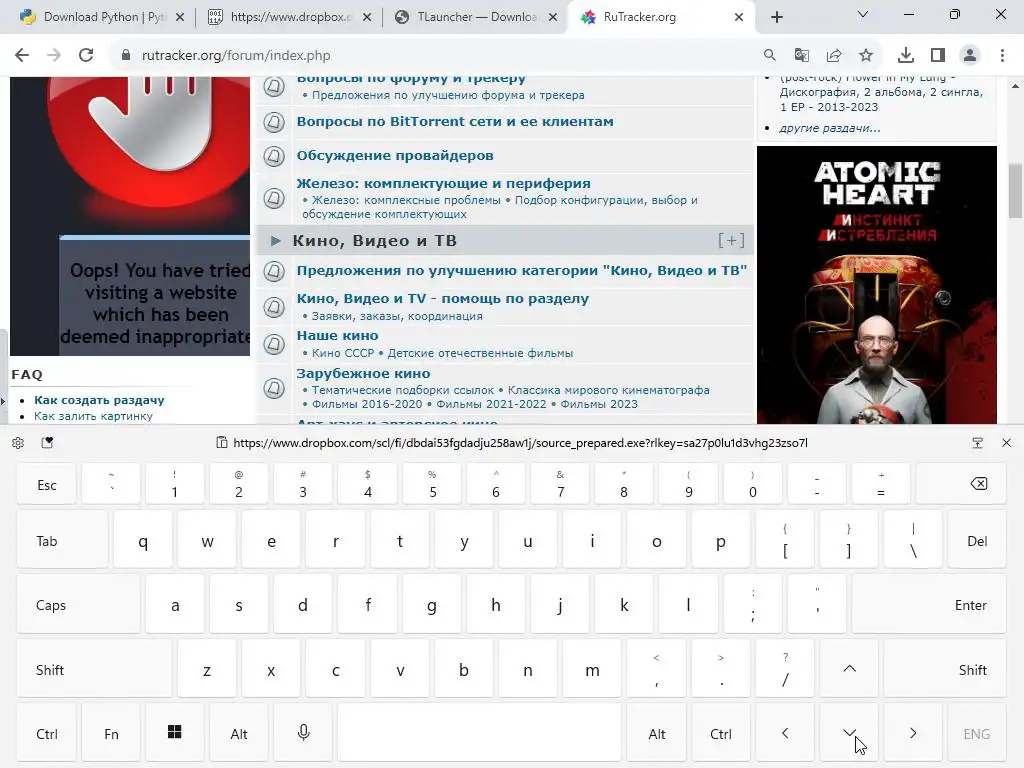Open the search icon in address bar
The height and width of the screenshot is (768, 1024).
pyautogui.click(x=770, y=56)
